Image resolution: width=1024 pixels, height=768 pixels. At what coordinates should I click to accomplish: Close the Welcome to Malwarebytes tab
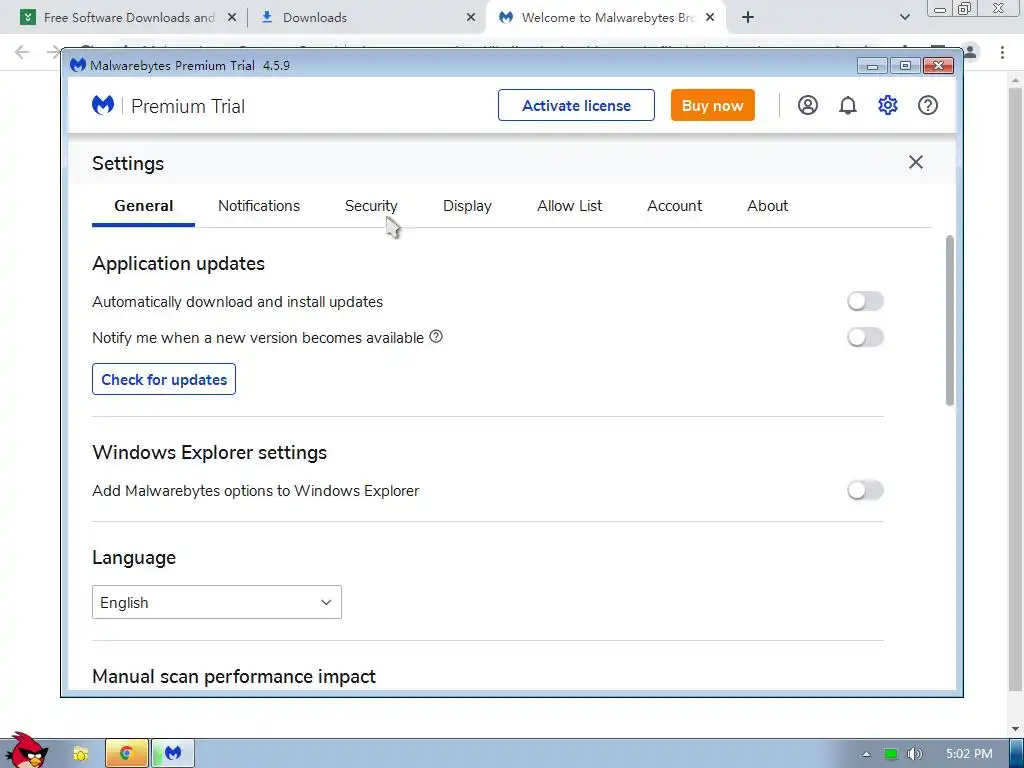pos(711,18)
